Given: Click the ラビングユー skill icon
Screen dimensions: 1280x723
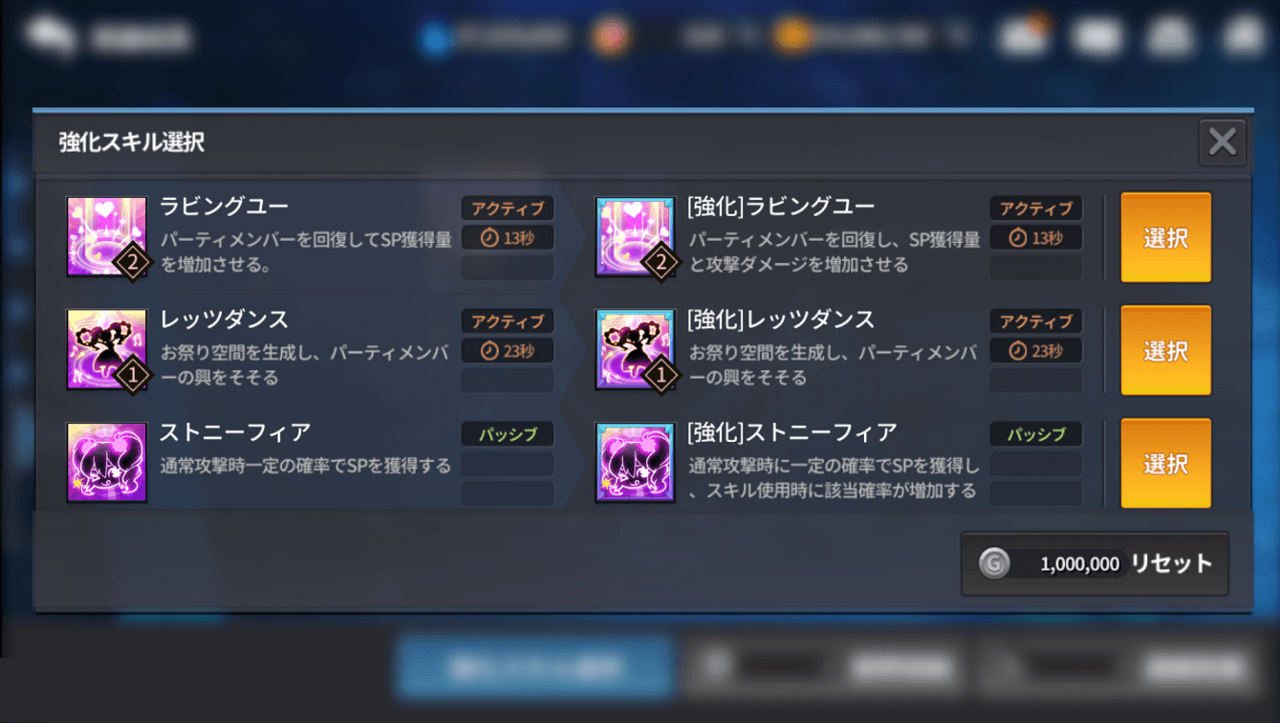Looking at the screenshot, I should [x=107, y=236].
